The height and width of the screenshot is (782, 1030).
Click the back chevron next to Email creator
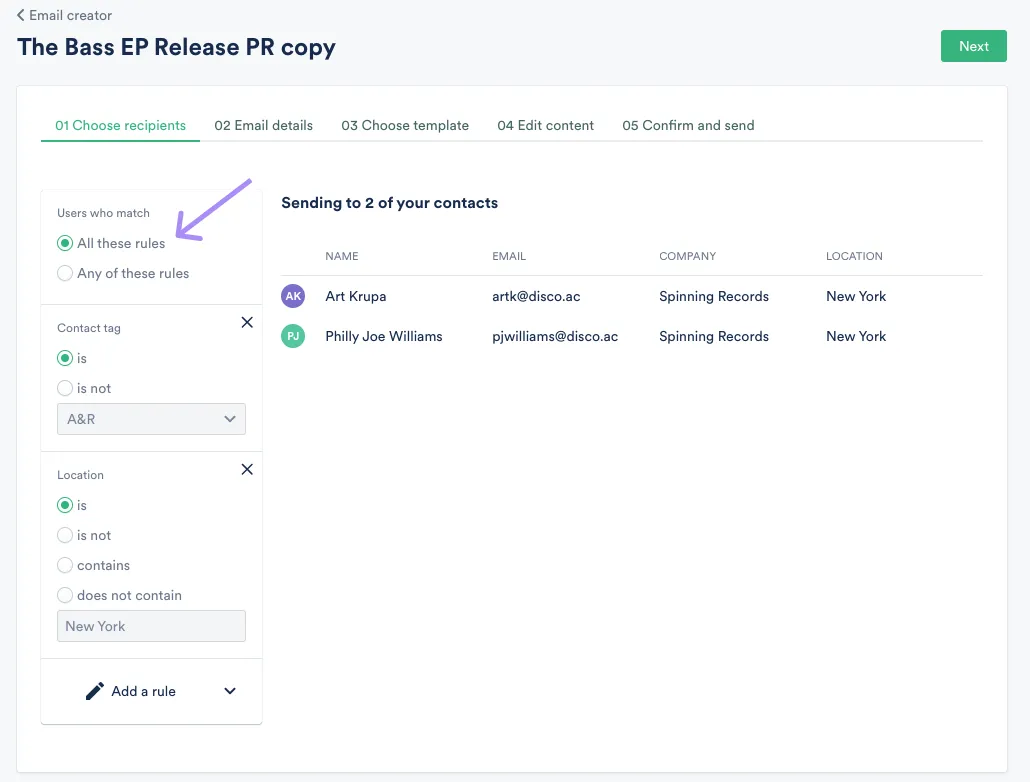(x=18, y=15)
